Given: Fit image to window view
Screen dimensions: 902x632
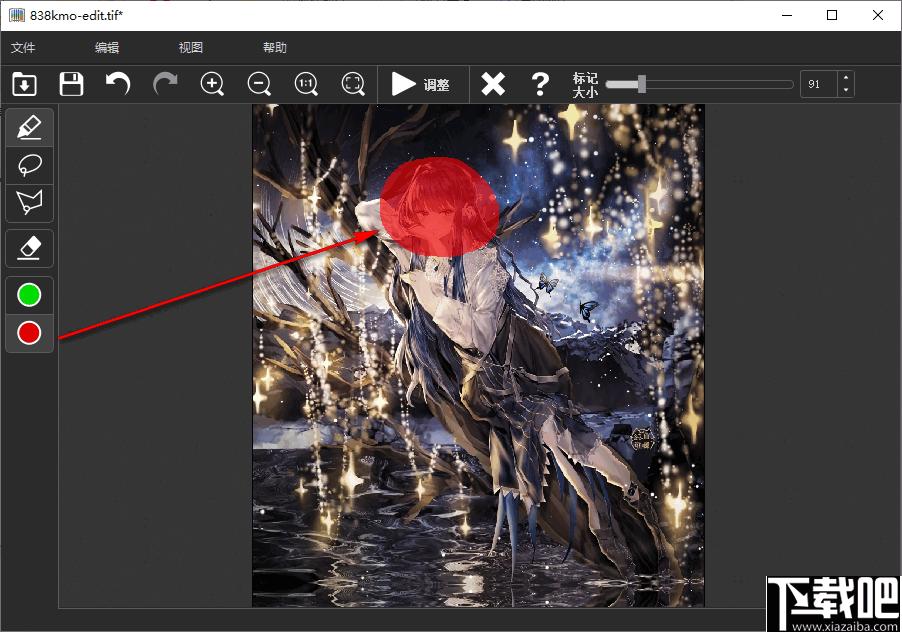Looking at the screenshot, I should click(x=353, y=84).
